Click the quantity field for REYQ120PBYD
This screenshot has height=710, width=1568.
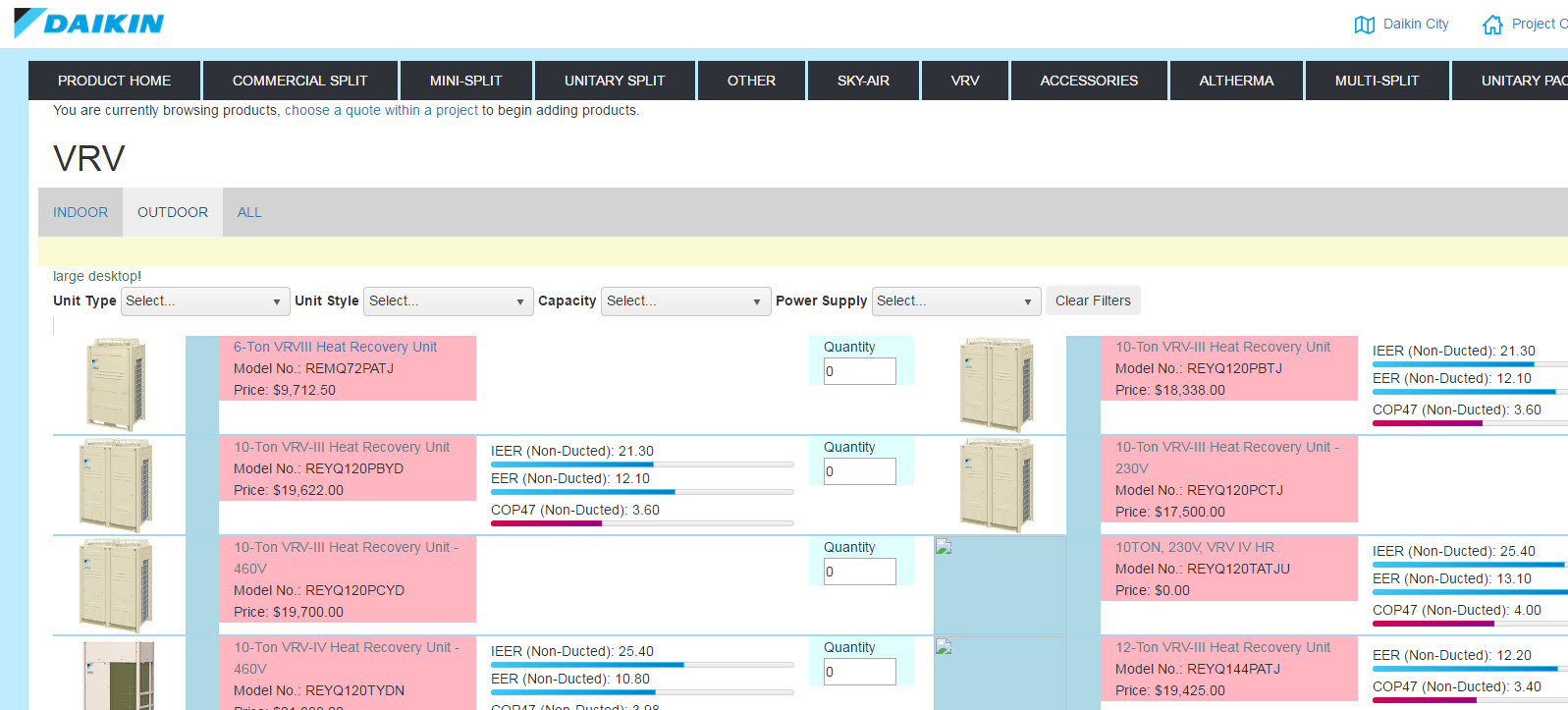coord(860,471)
